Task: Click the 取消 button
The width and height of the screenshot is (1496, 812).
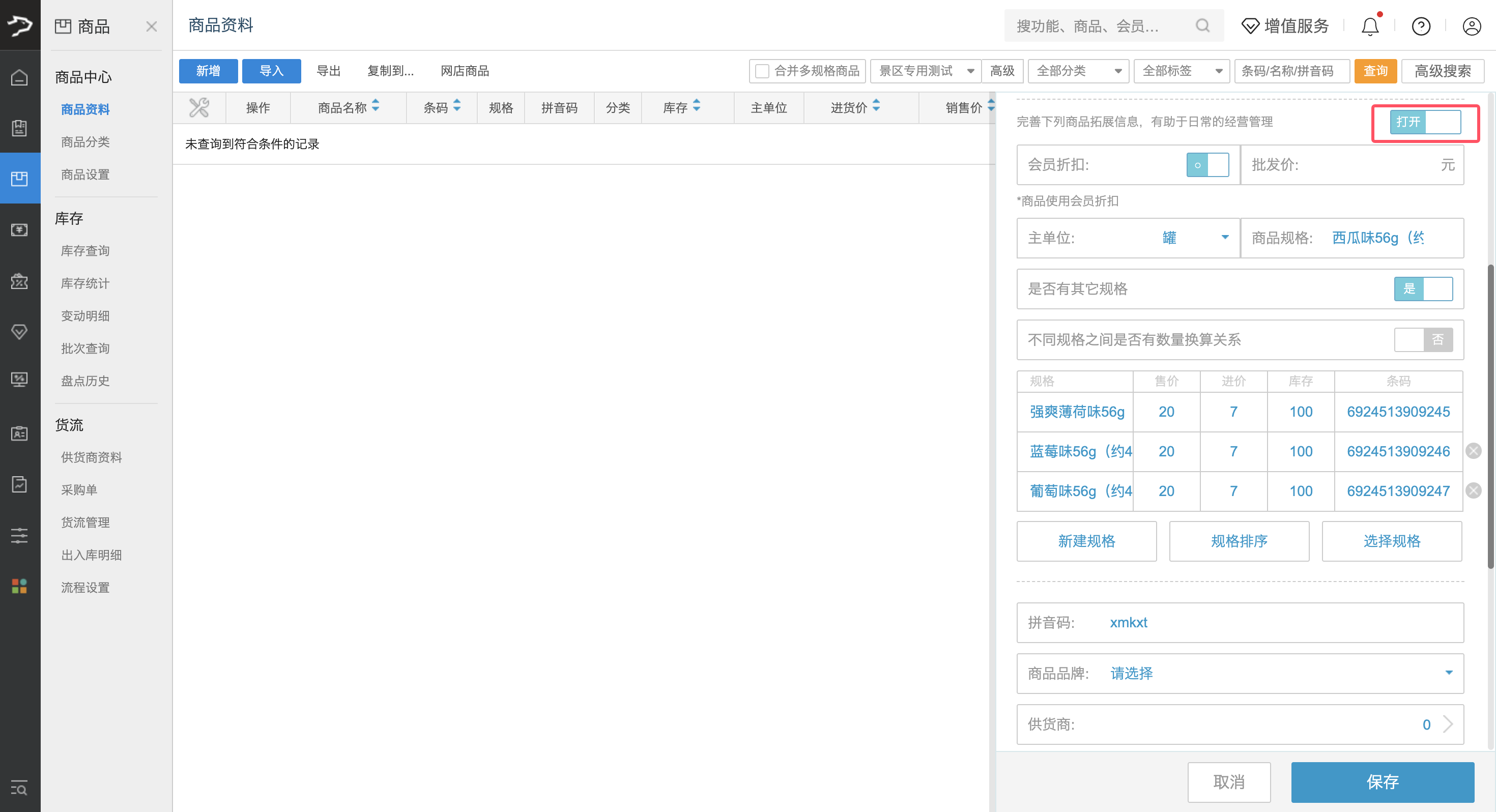Action: click(1229, 782)
